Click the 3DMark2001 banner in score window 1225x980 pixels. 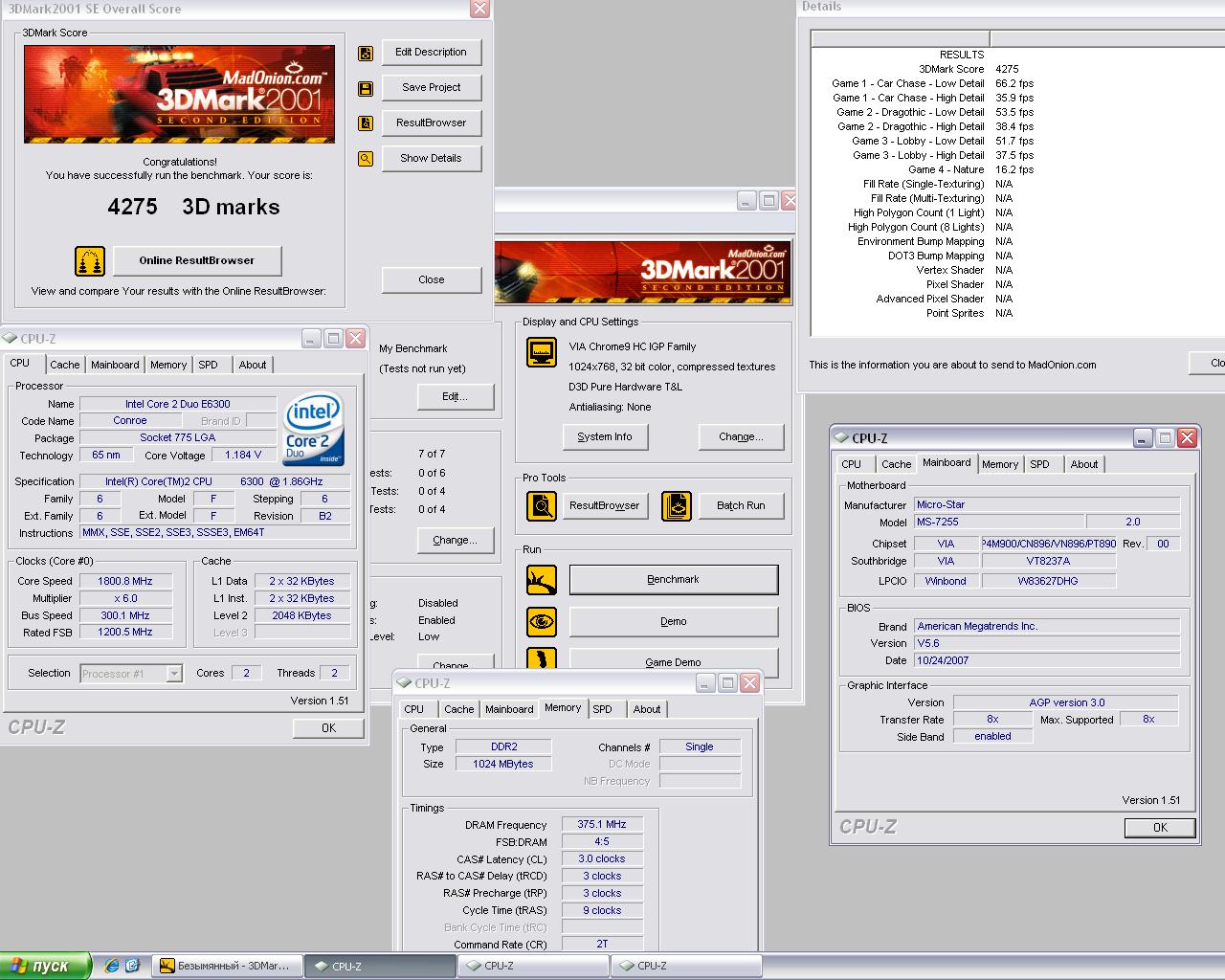coord(179,94)
